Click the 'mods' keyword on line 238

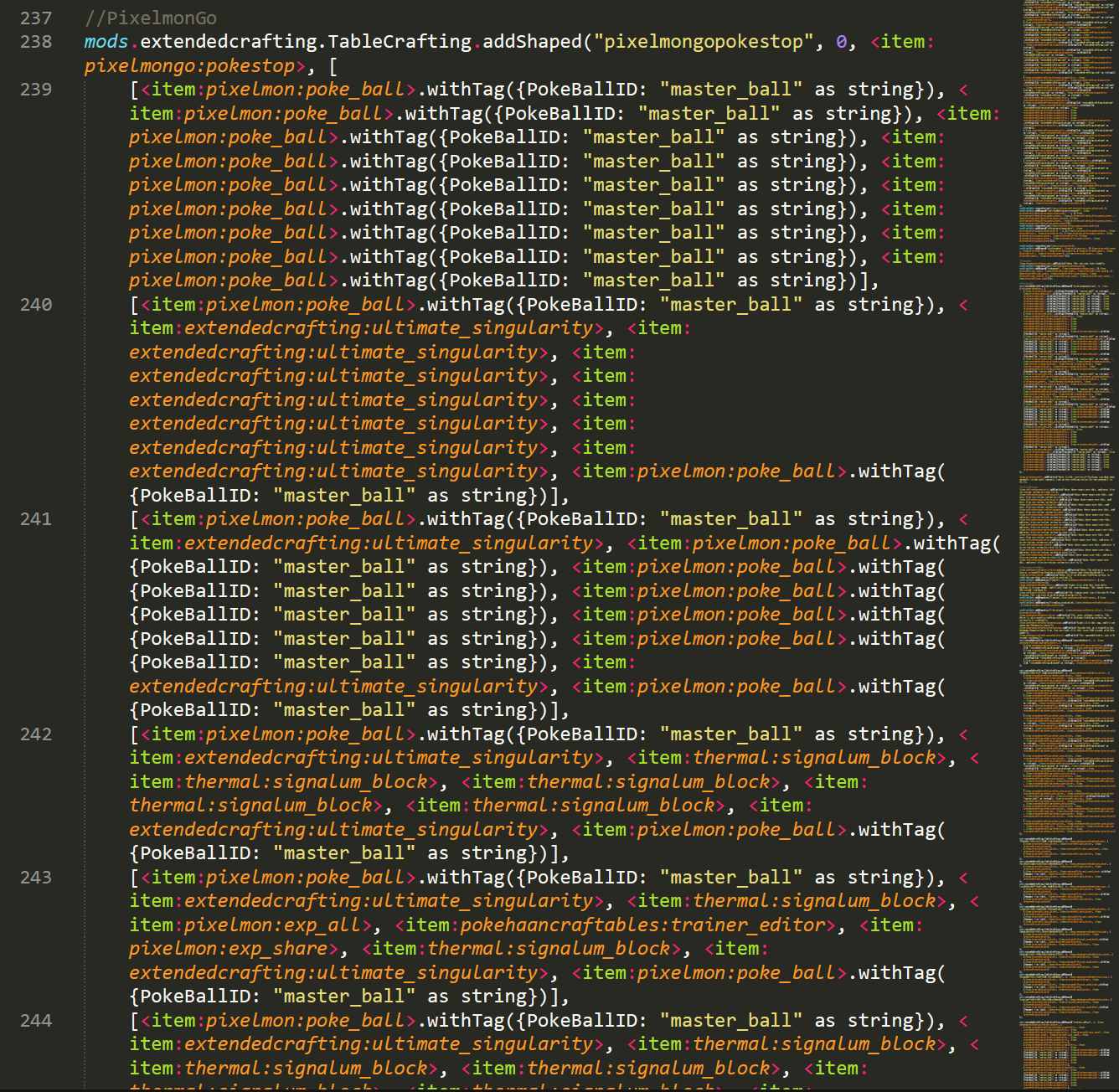pyautogui.click(x=106, y=42)
